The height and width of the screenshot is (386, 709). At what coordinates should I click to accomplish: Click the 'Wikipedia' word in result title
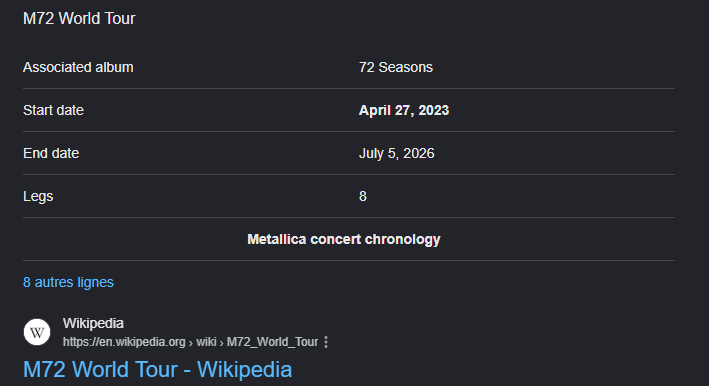coord(245,369)
